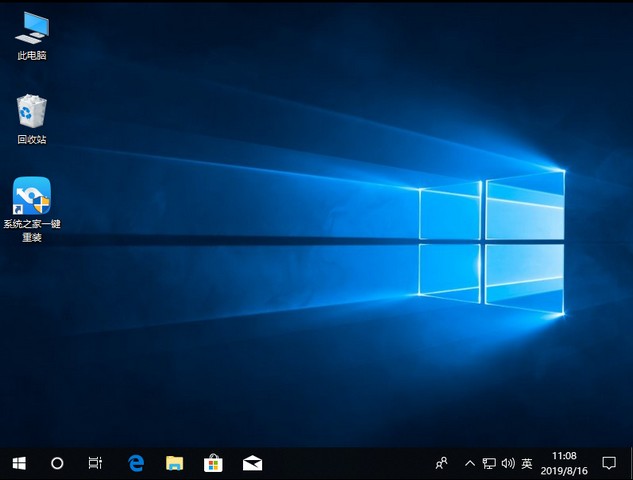Open the 11:08 clock and calendar flyout
633x480 pixels.
[x=565, y=463]
